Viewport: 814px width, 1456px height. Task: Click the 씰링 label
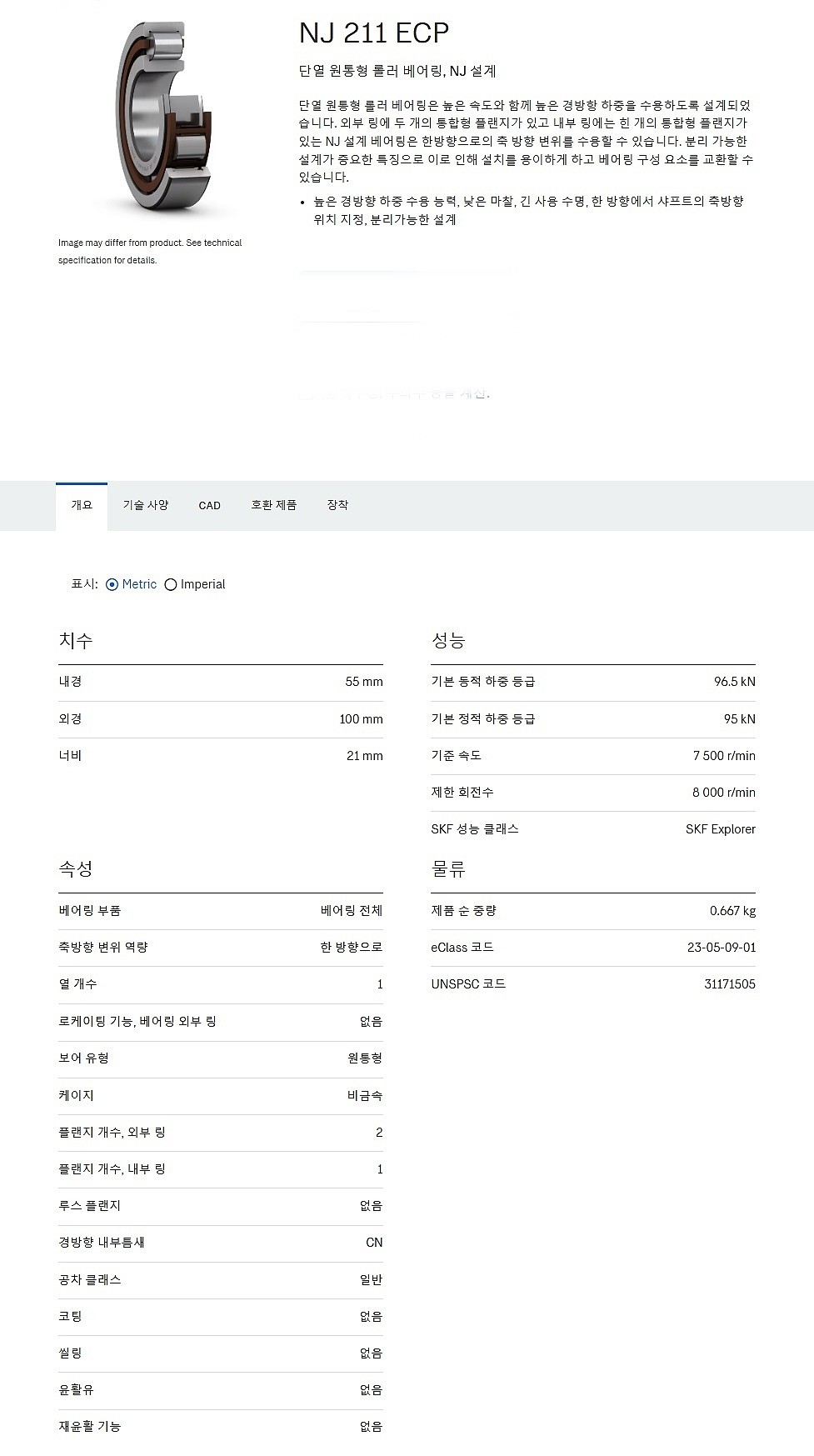71,1353
